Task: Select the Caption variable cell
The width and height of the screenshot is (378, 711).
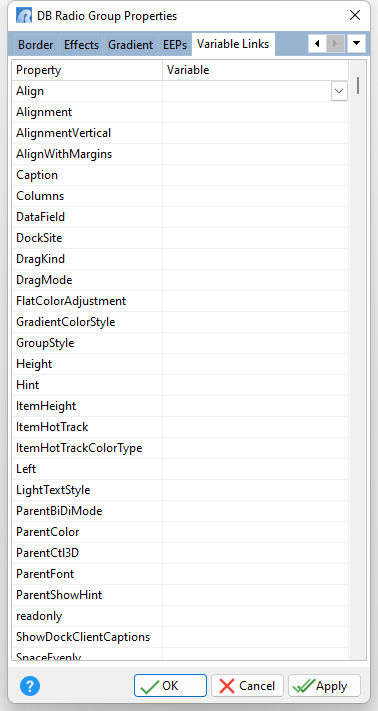Action: click(x=255, y=175)
